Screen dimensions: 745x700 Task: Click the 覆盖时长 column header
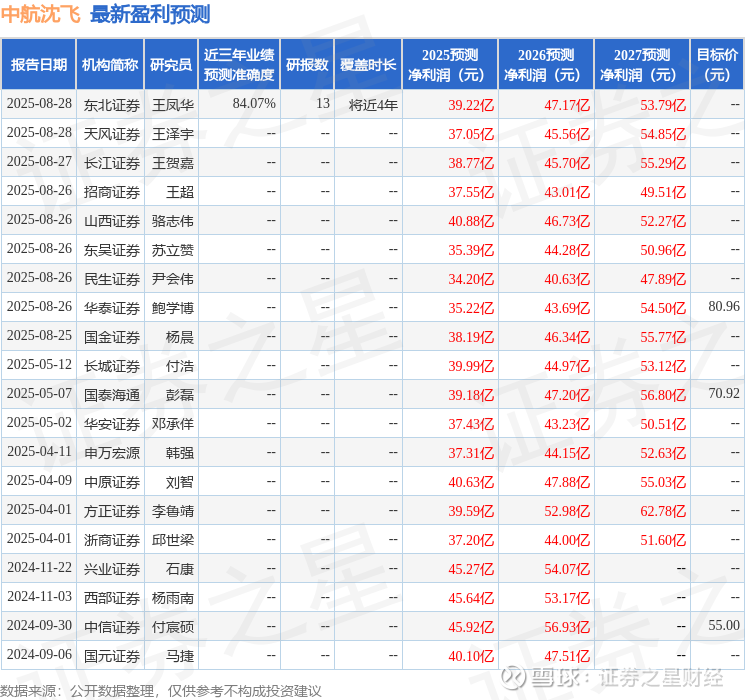coord(368,65)
